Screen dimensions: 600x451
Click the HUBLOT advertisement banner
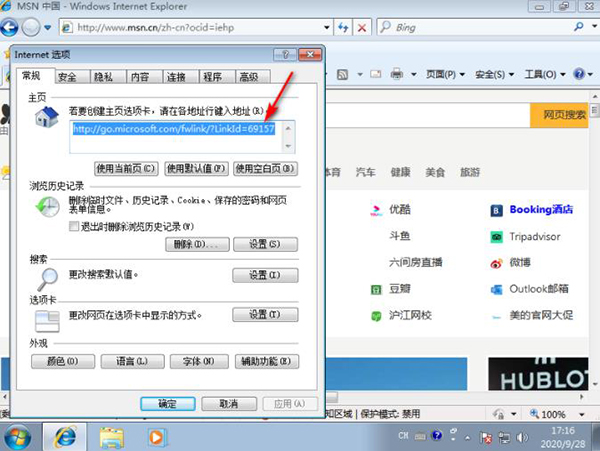click(x=538, y=374)
